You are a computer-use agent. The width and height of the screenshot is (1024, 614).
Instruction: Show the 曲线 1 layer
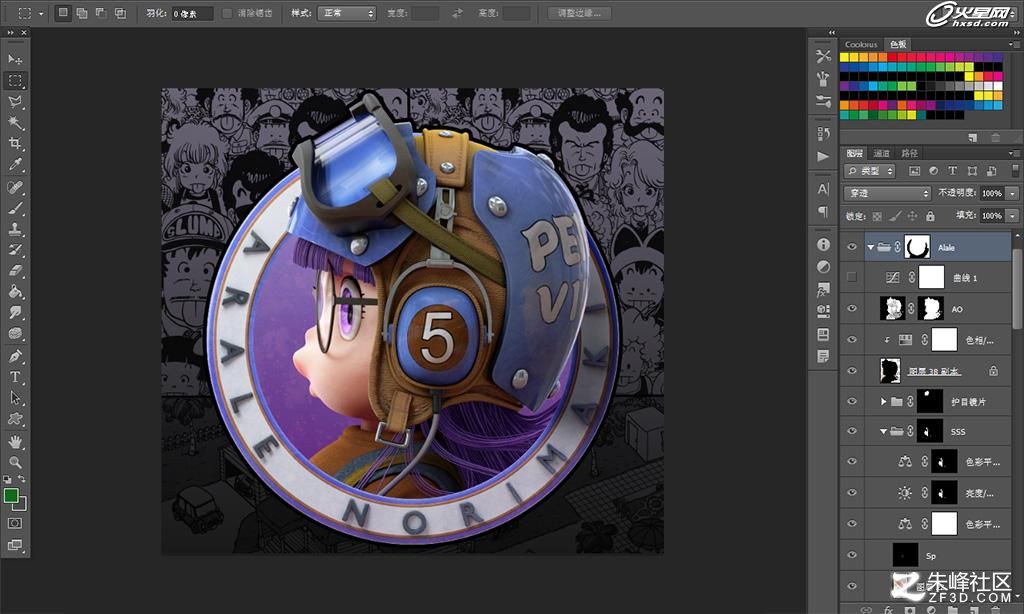[852, 277]
